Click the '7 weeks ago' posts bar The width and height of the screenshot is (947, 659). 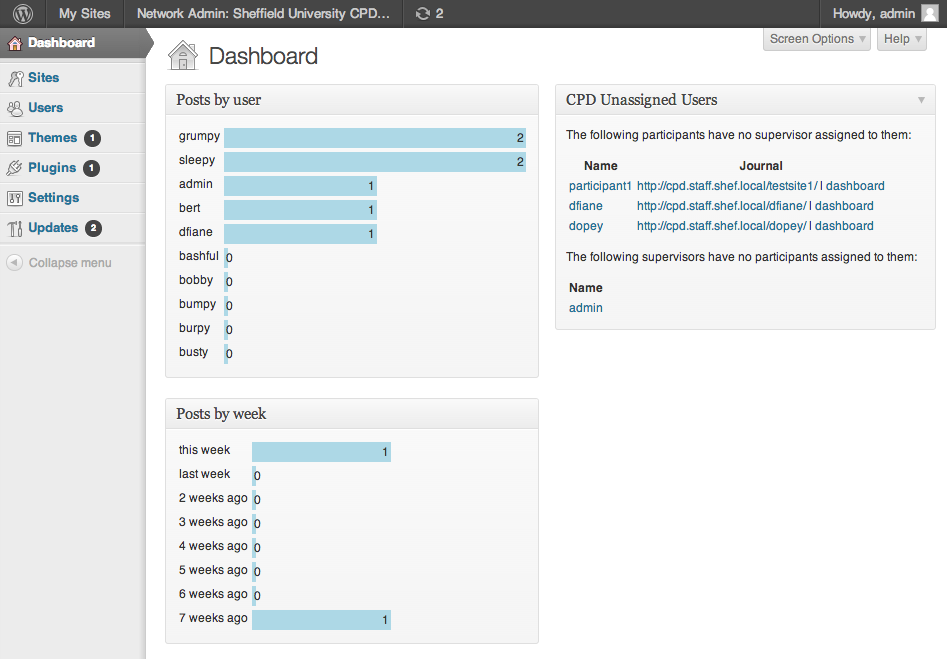321,620
